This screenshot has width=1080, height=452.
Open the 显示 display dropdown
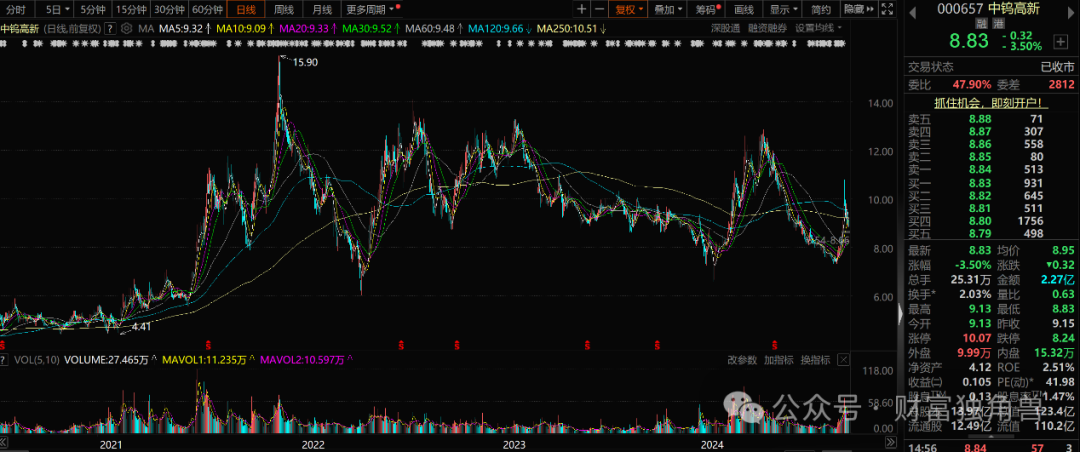click(784, 10)
